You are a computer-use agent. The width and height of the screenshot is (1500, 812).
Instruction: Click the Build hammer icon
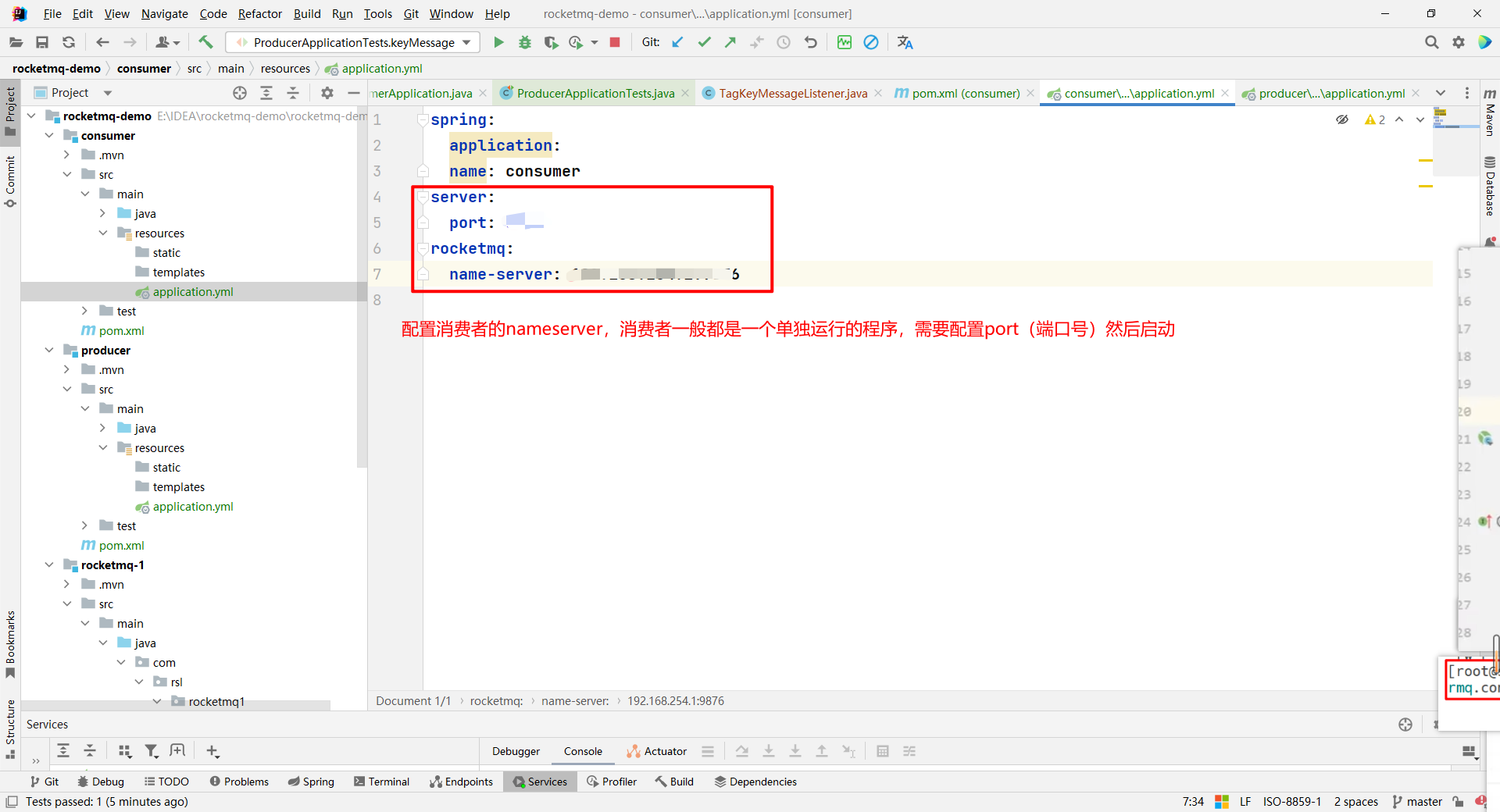[205, 42]
